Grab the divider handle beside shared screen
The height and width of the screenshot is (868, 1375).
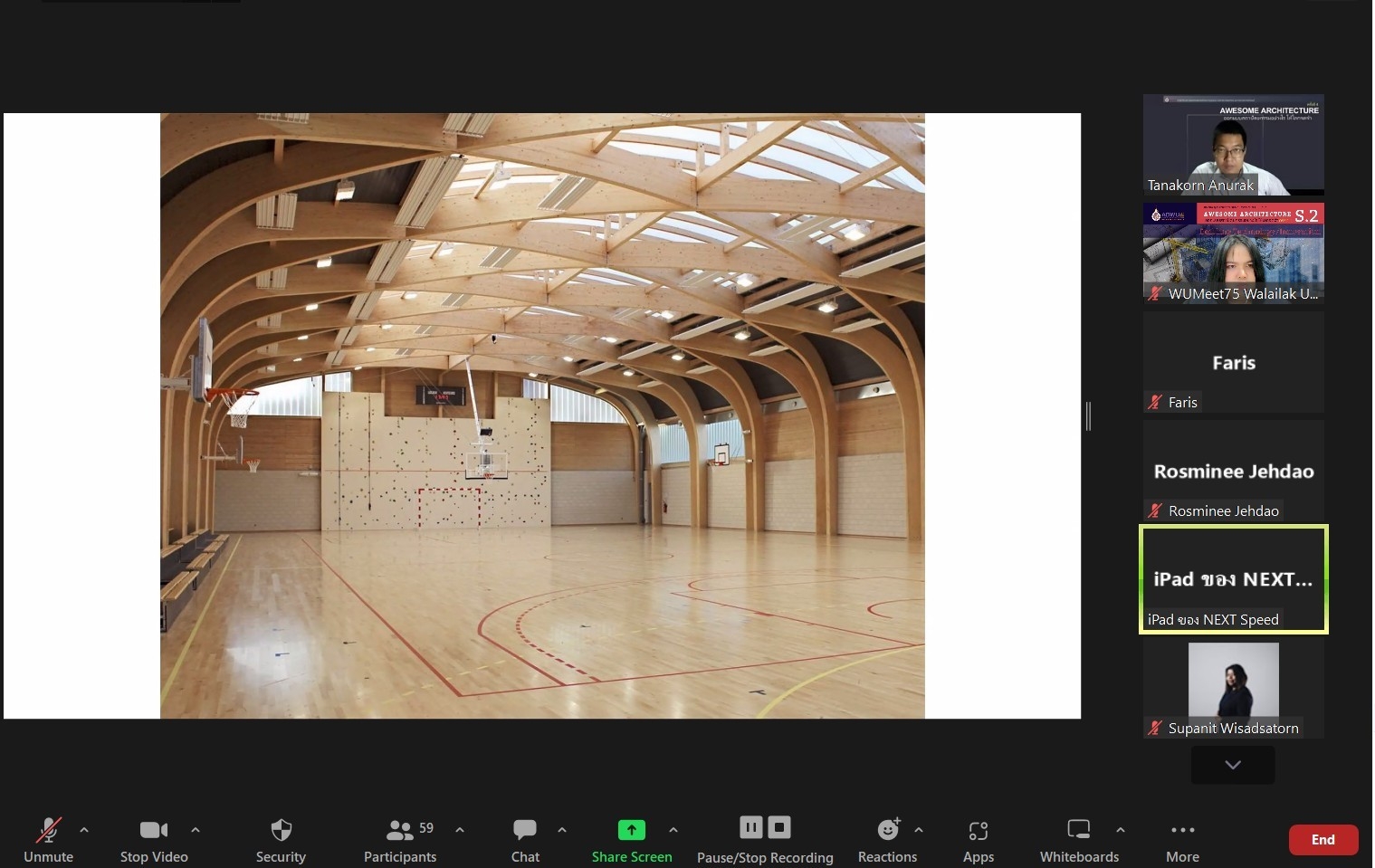[x=1088, y=416]
